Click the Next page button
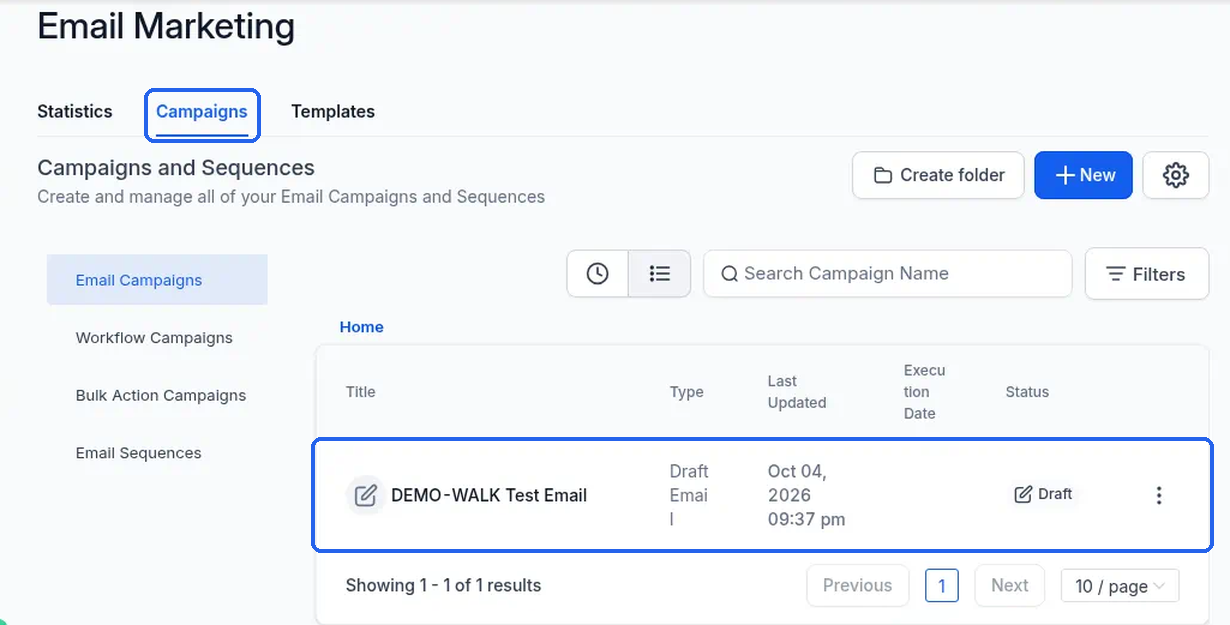Screen dimensions: 1230x625 (1010, 586)
